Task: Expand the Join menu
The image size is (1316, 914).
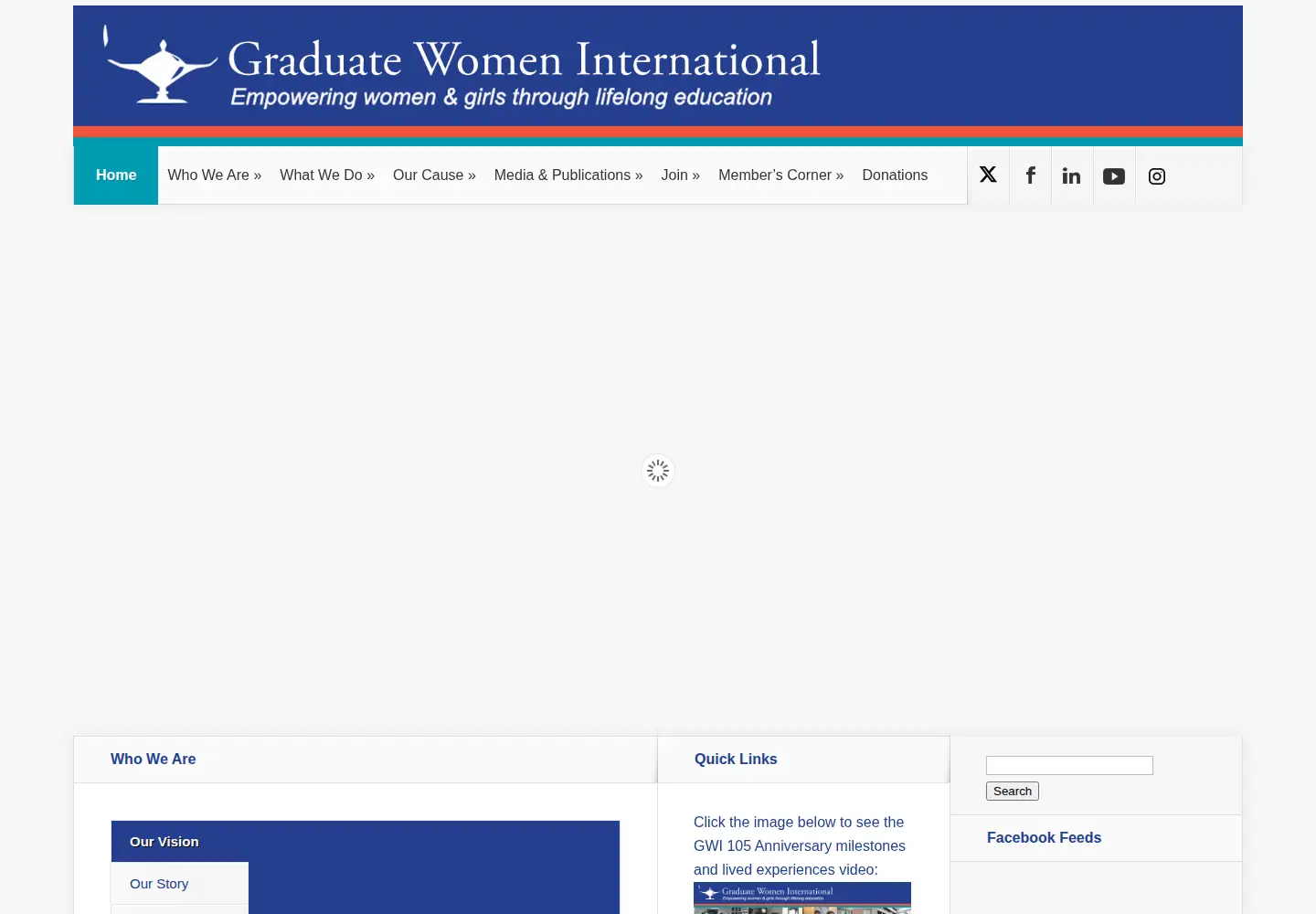Action: (681, 175)
